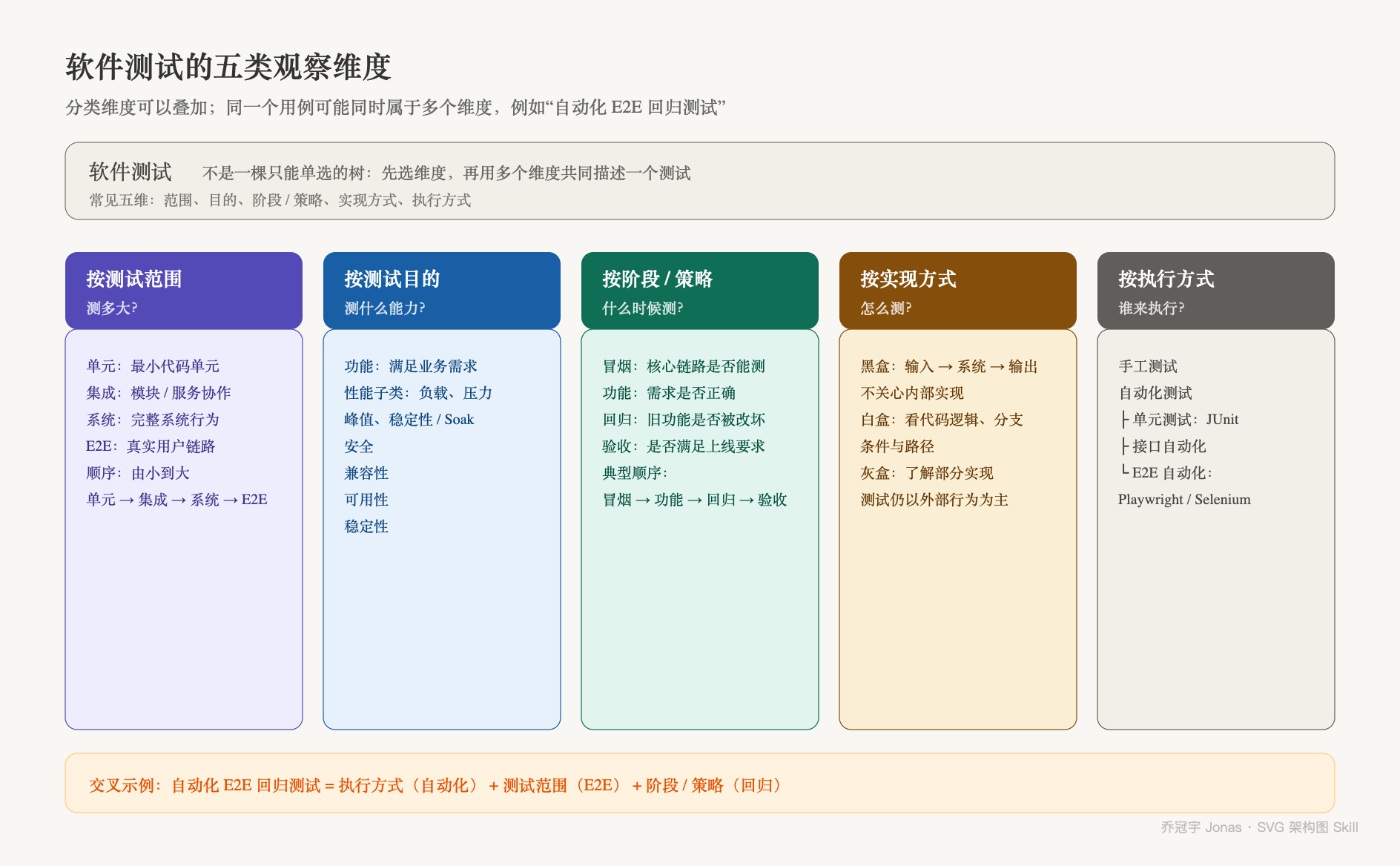Click the line 冒烟: 核心链路是否能测
This screenshot has width=1400, height=866.
tap(684, 366)
